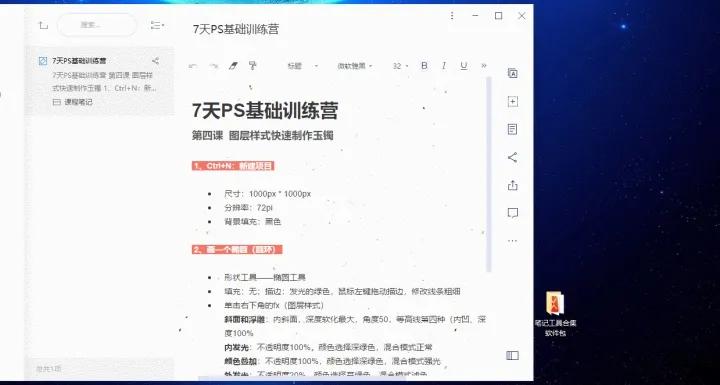The height and width of the screenshot is (385, 720).
Task: Click the highlighted heading 1、Ctrl+N：新建项目
Action: (233, 166)
